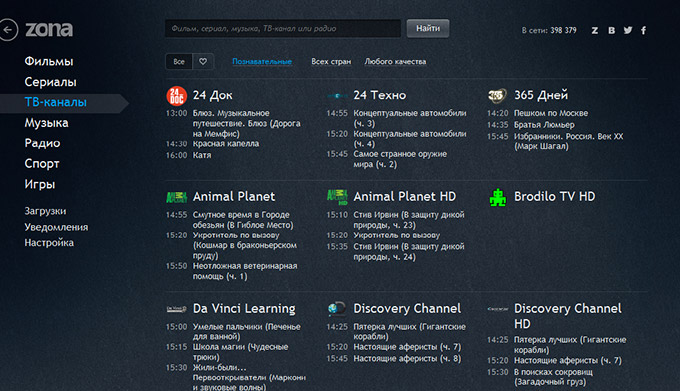Screen dimensions: 680x391
Task: Open the 365 Дней channel logo
Action: click(x=497, y=95)
